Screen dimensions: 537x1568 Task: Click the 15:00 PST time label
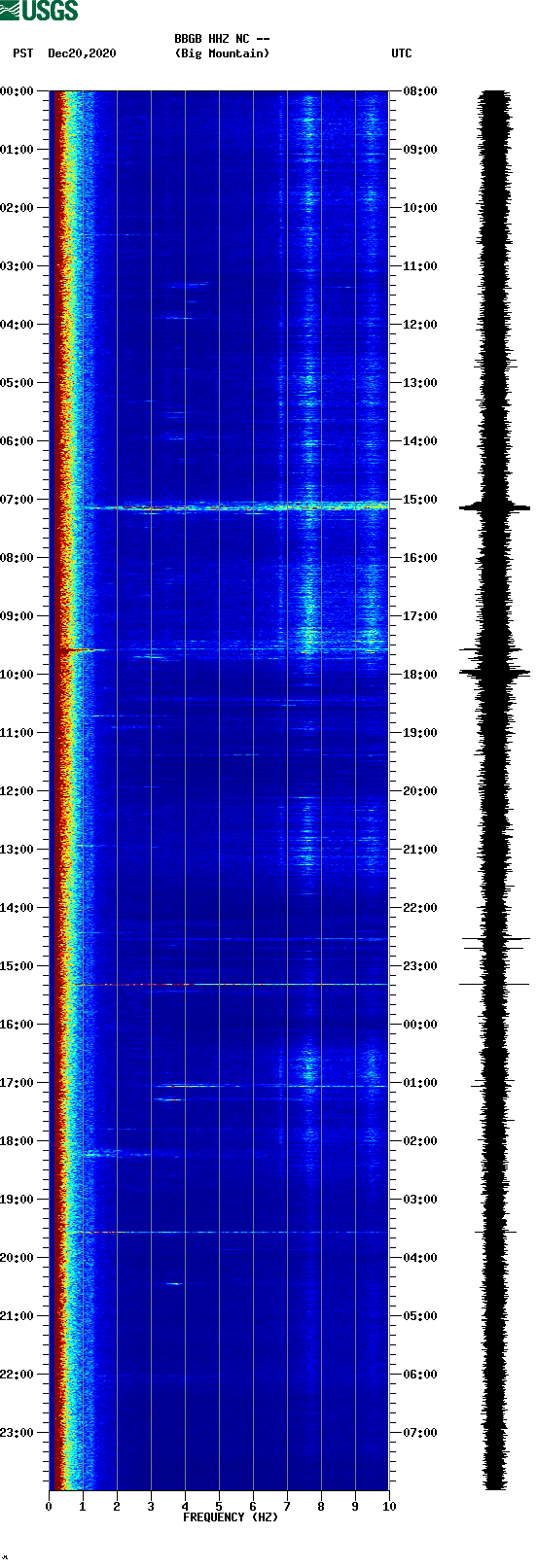18,965
